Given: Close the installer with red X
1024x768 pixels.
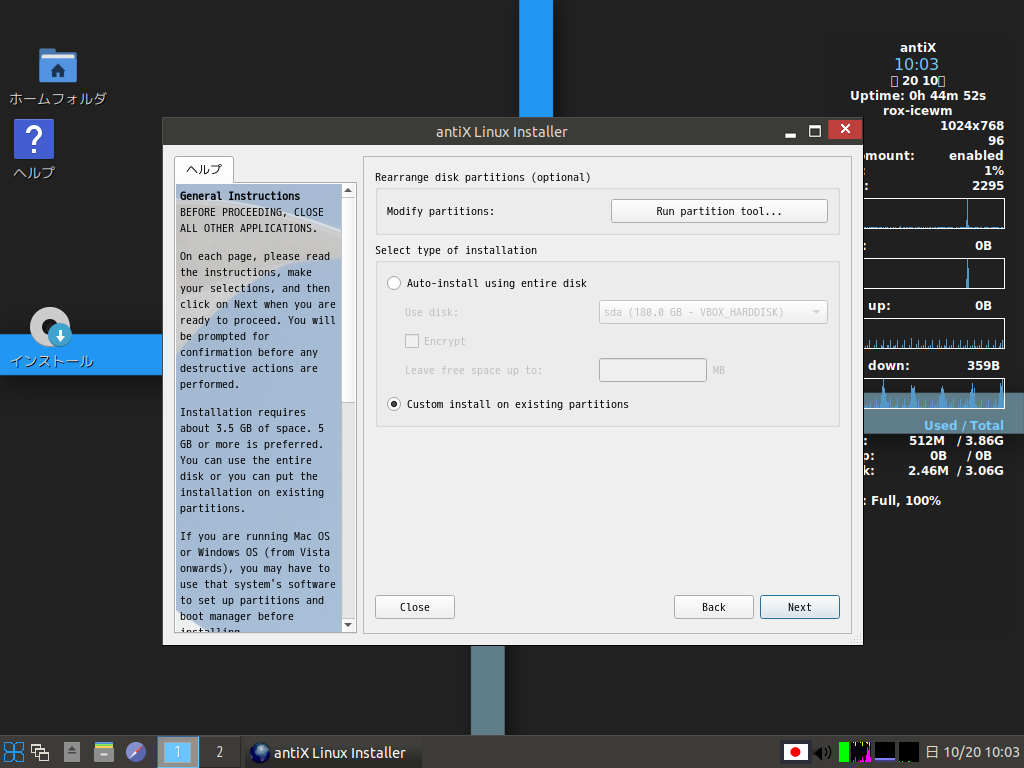Looking at the screenshot, I should [845, 129].
